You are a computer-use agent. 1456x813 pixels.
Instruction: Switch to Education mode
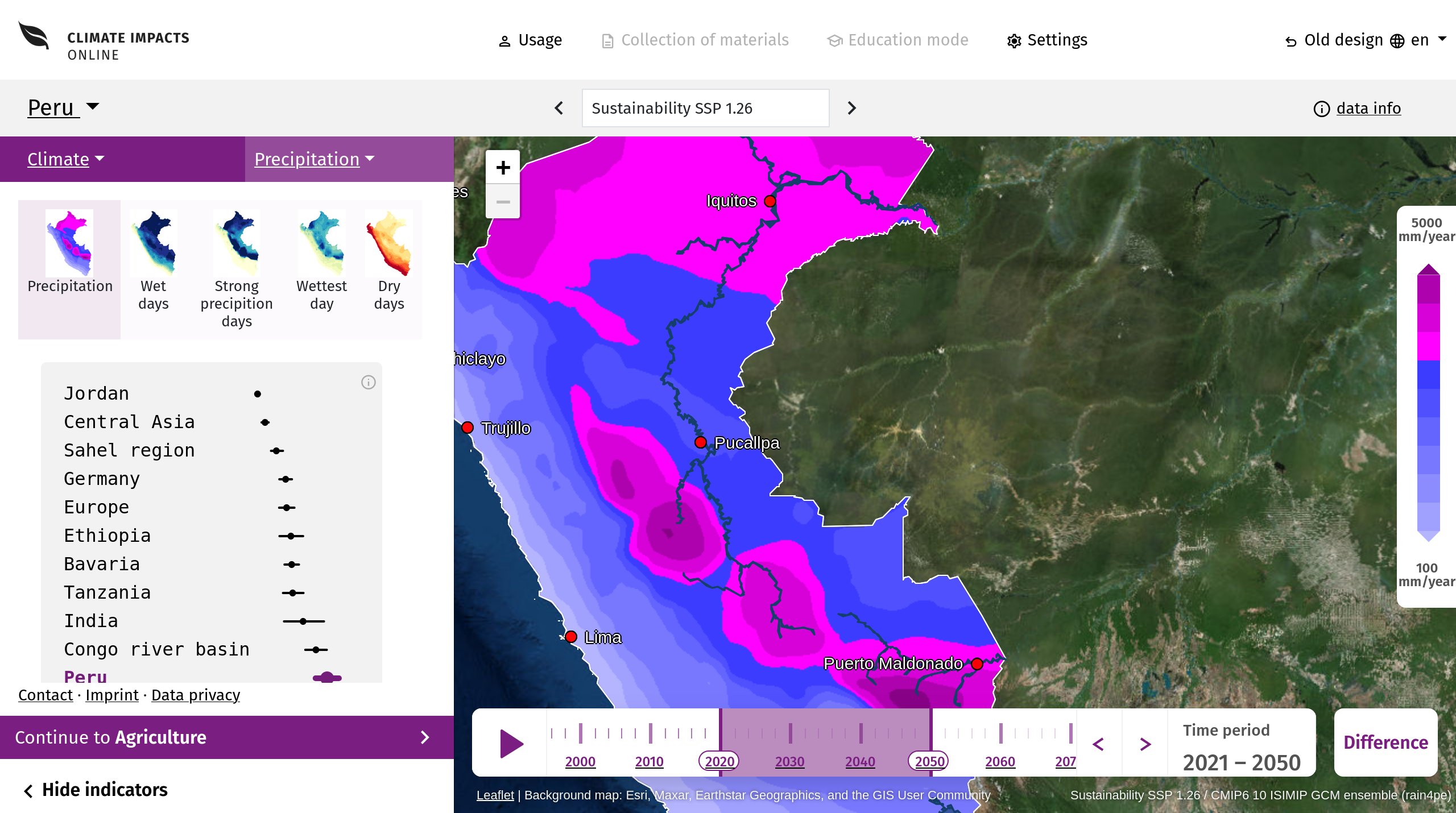tap(897, 40)
